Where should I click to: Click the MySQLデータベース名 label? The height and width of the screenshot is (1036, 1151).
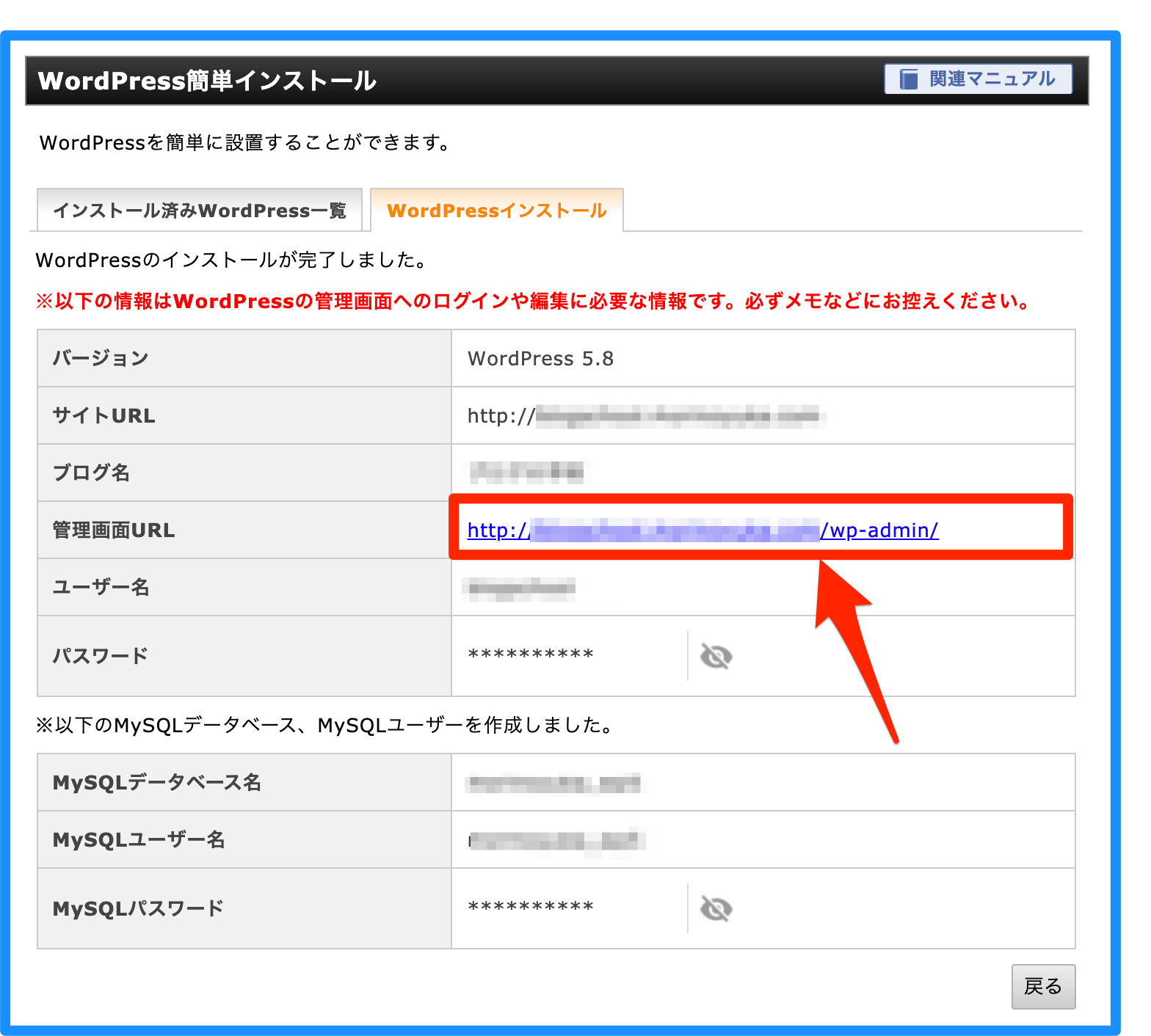157,782
